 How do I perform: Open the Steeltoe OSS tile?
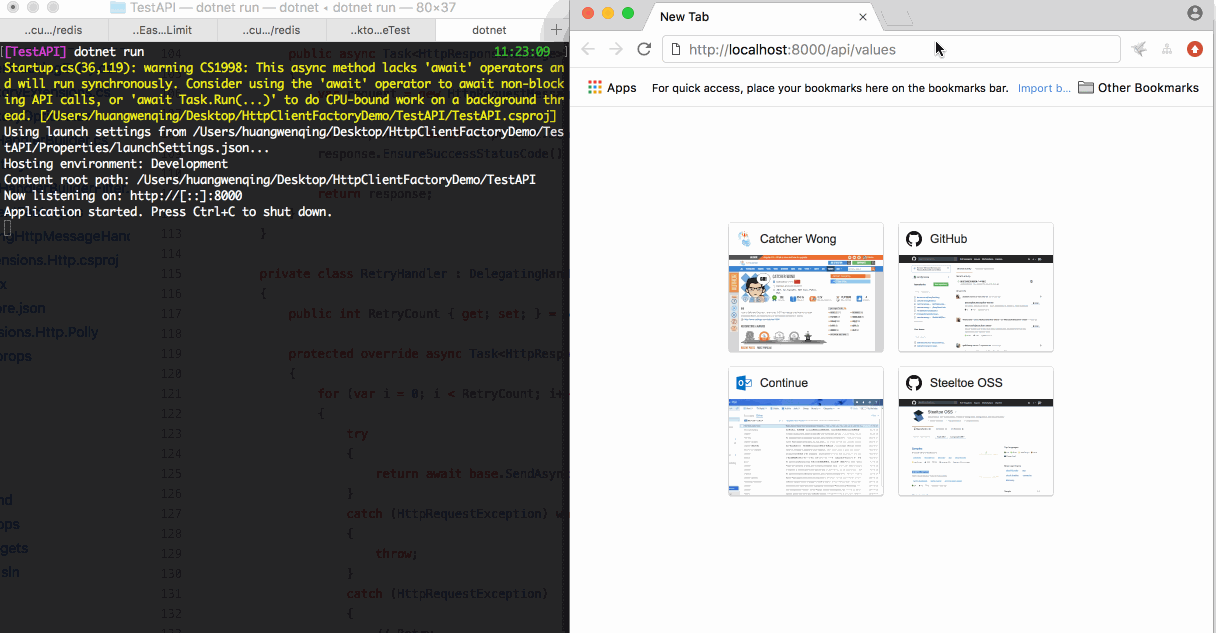click(x=976, y=431)
